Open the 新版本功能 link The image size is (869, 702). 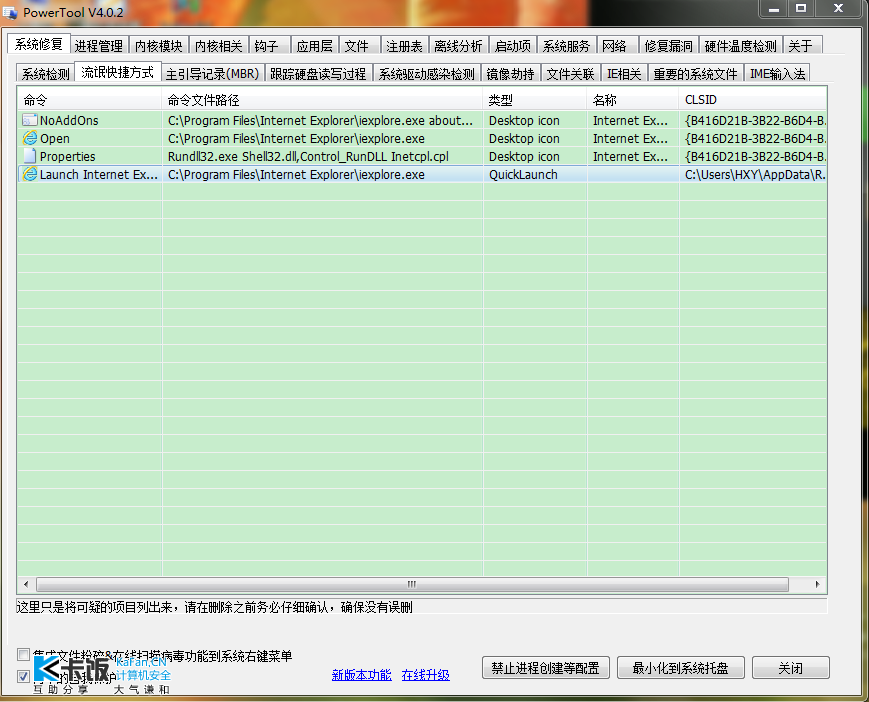pyautogui.click(x=361, y=675)
